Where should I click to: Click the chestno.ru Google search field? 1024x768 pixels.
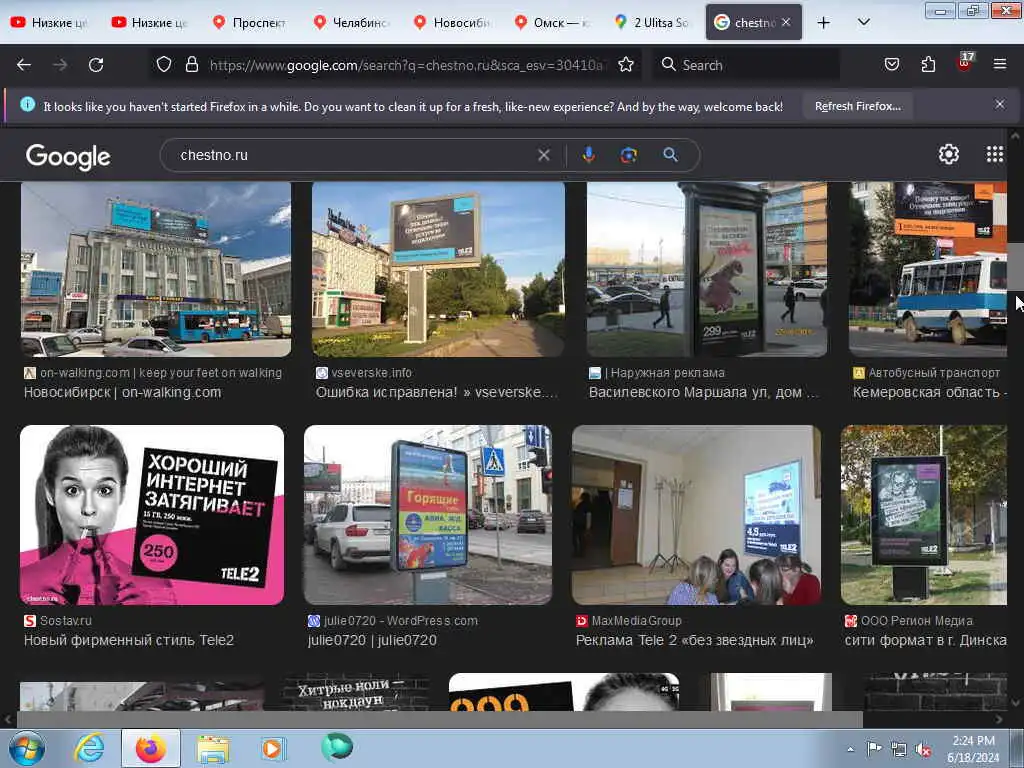(x=353, y=155)
